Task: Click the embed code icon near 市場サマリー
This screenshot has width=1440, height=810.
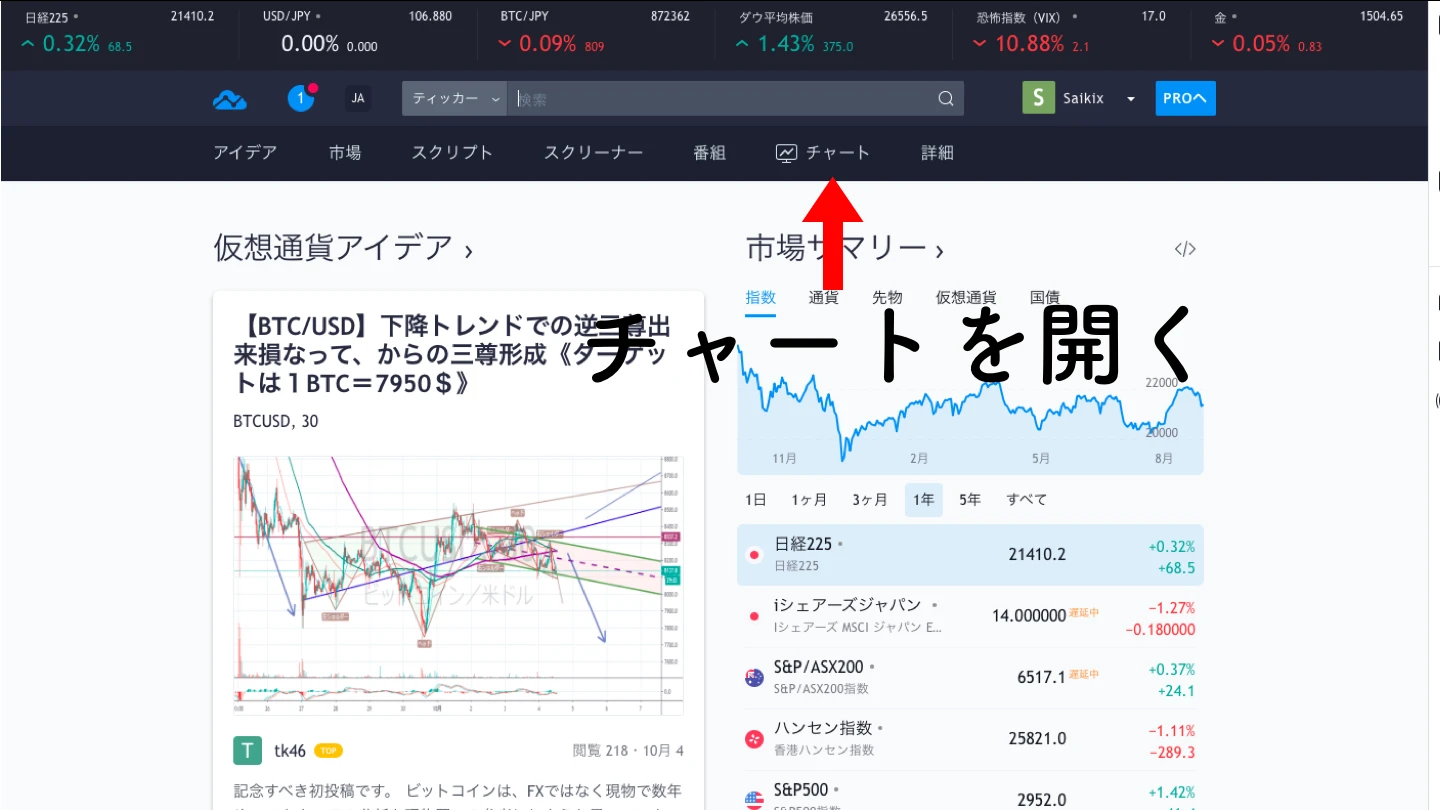Action: tap(1184, 248)
